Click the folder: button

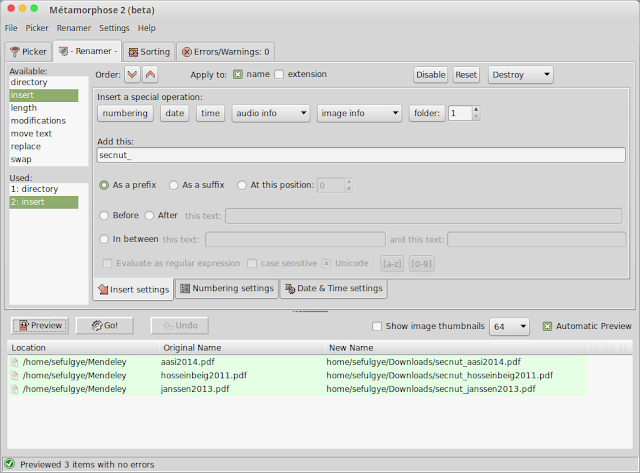tap(427, 113)
